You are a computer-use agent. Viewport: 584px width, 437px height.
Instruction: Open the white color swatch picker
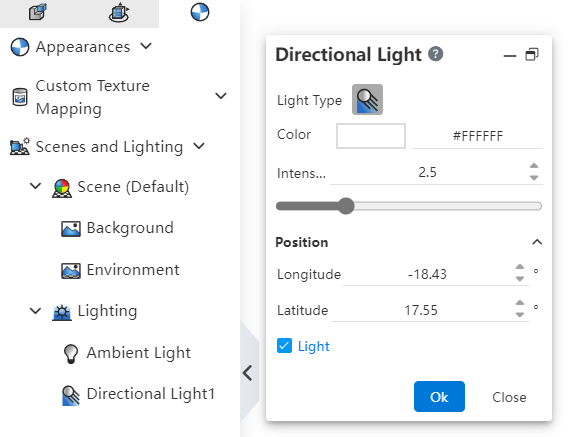[371, 136]
